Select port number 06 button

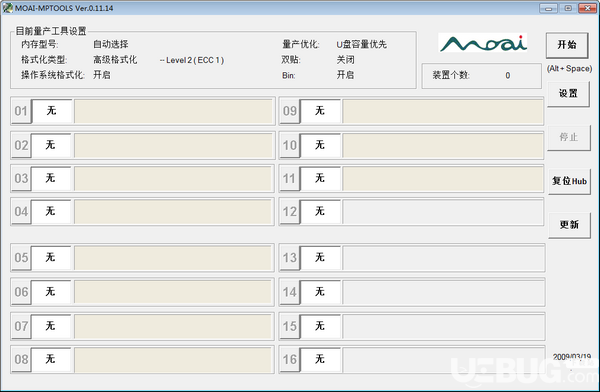point(21,292)
